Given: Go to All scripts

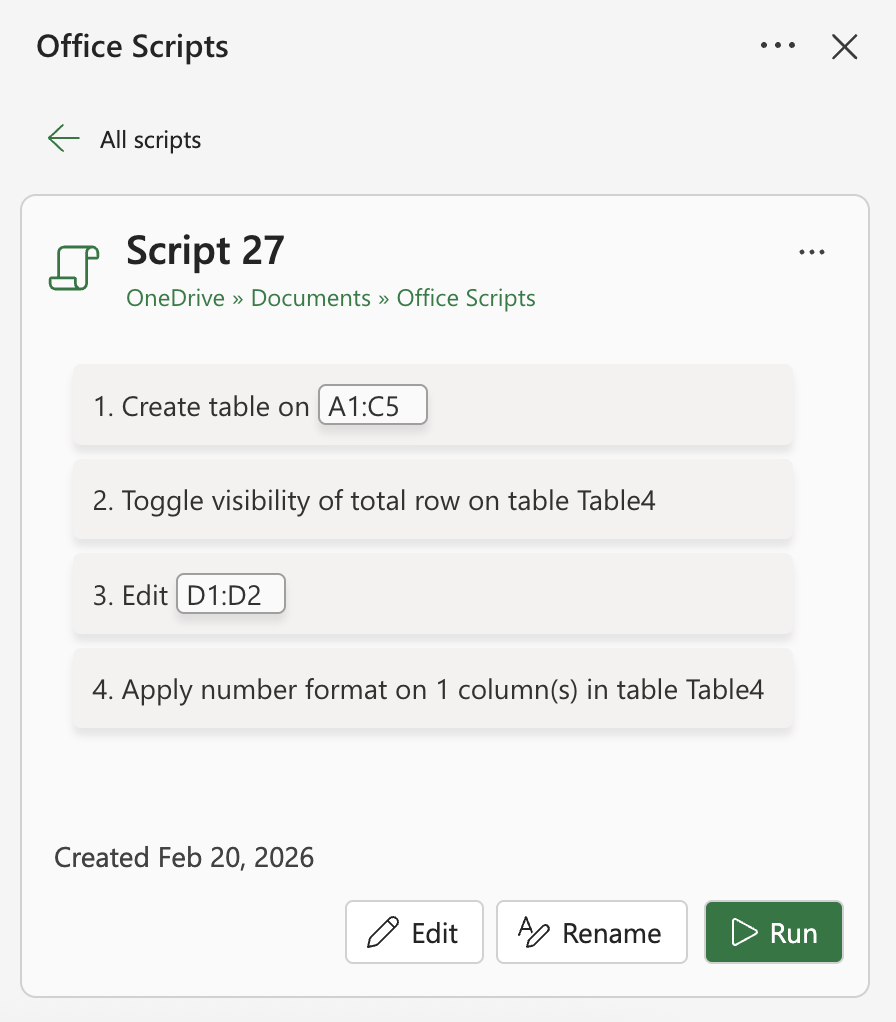Looking at the screenshot, I should pos(150,140).
